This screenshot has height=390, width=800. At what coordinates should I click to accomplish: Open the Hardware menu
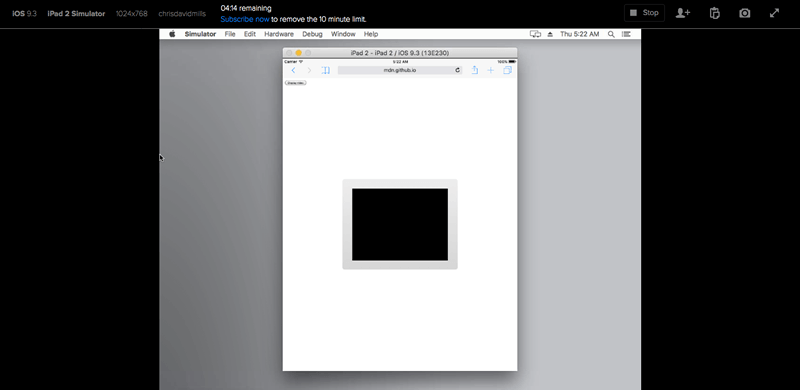coord(279,34)
